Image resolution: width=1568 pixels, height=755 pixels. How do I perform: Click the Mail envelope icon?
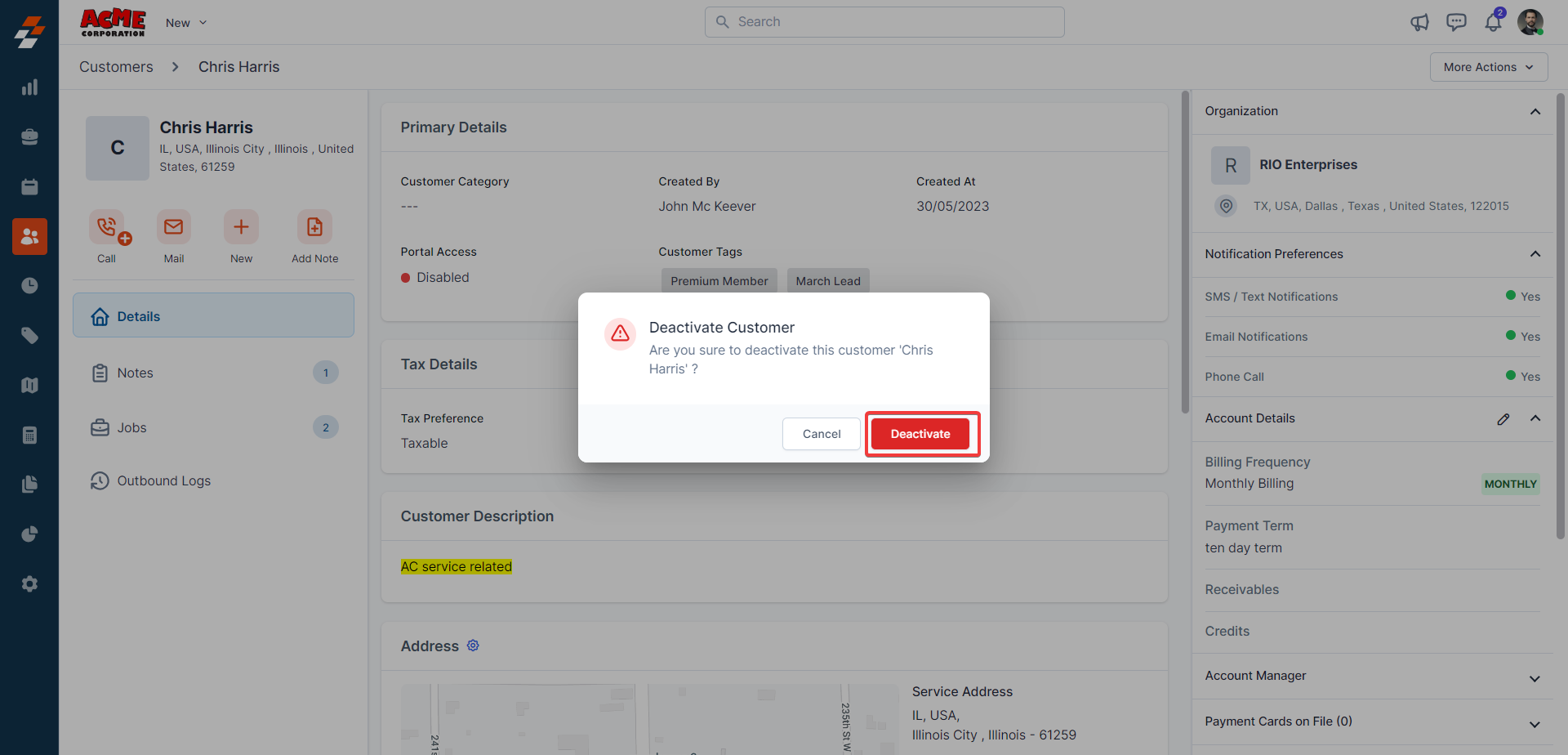coord(174,227)
